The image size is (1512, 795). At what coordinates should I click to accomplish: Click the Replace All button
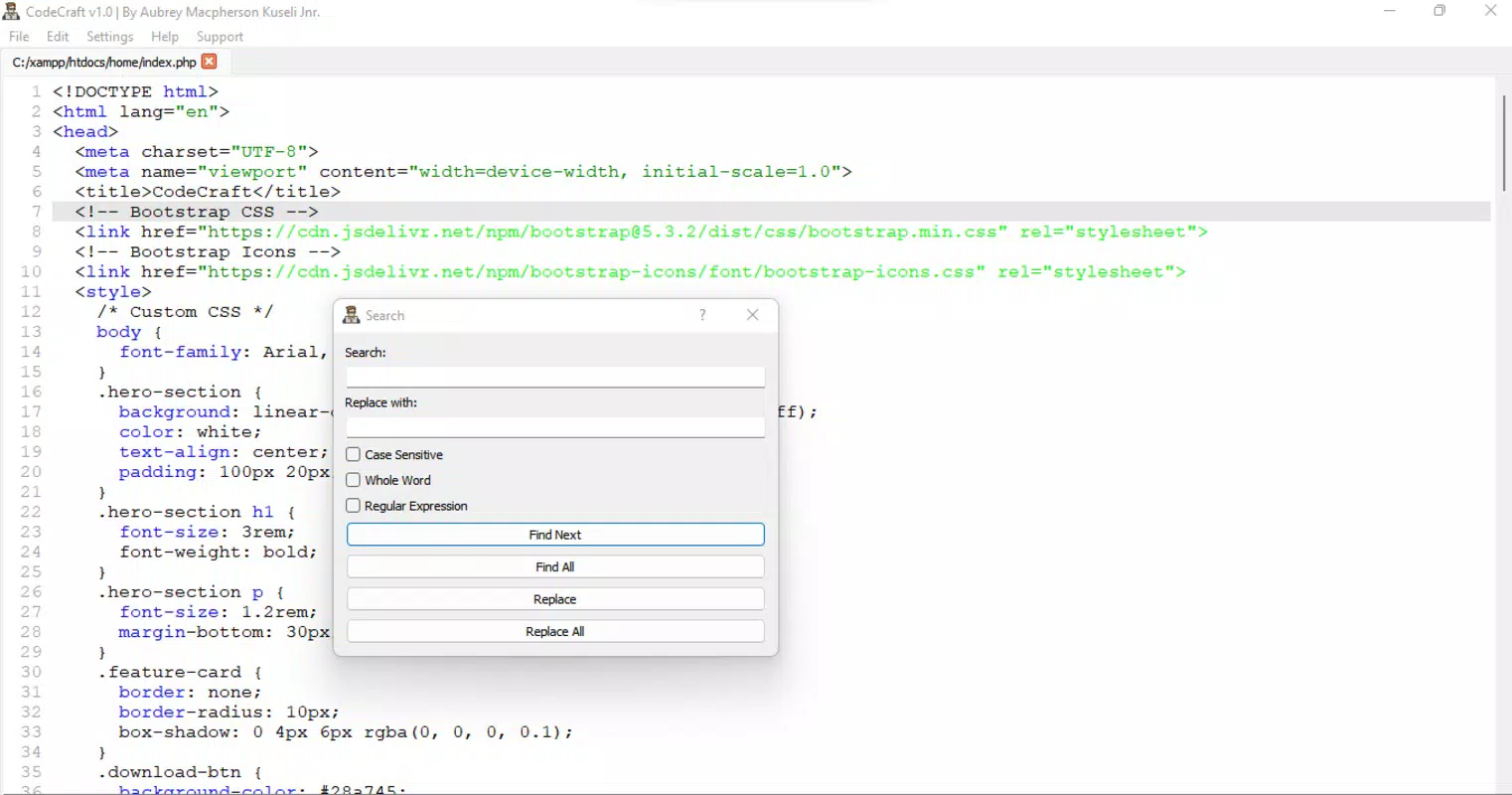(555, 632)
